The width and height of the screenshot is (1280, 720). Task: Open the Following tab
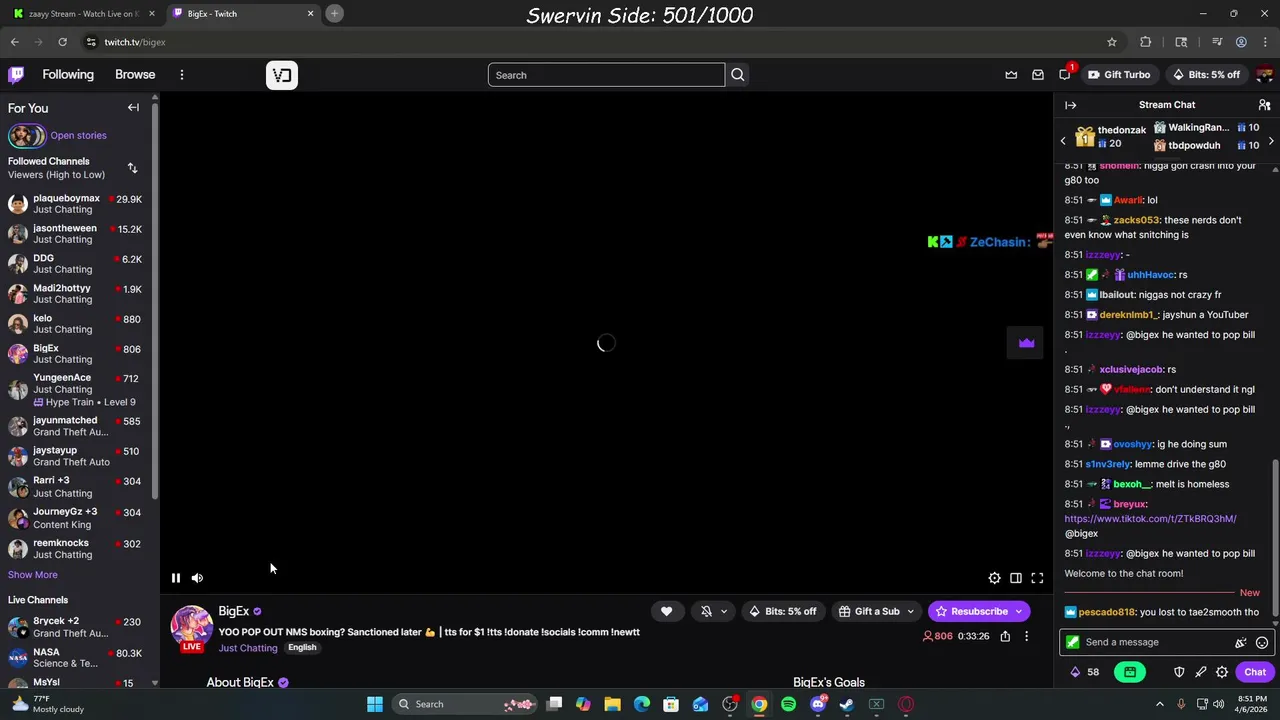(68, 75)
